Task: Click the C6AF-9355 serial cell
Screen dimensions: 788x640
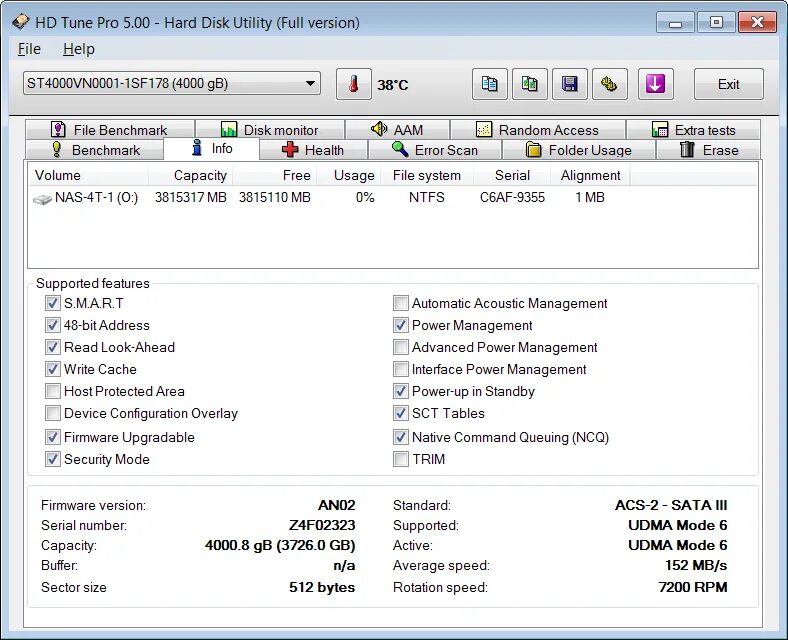Action: point(512,197)
